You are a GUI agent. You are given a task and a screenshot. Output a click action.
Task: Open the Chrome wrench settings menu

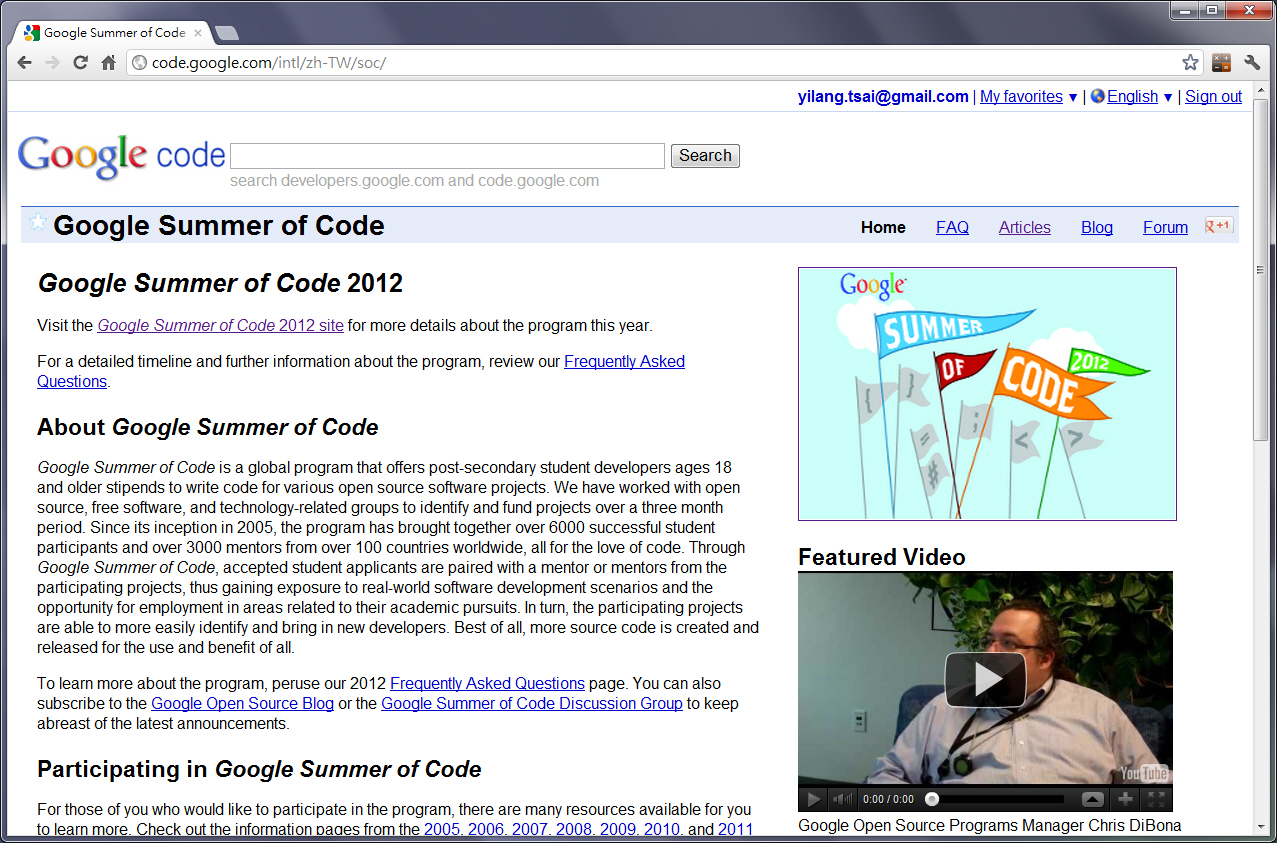point(1252,63)
